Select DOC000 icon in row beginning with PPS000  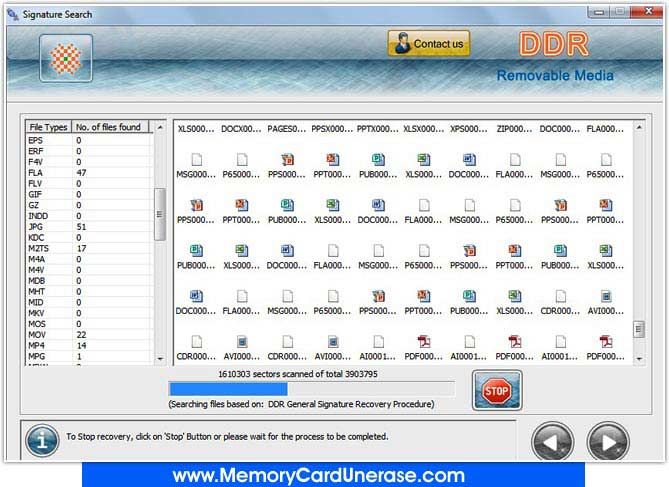point(378,205)
